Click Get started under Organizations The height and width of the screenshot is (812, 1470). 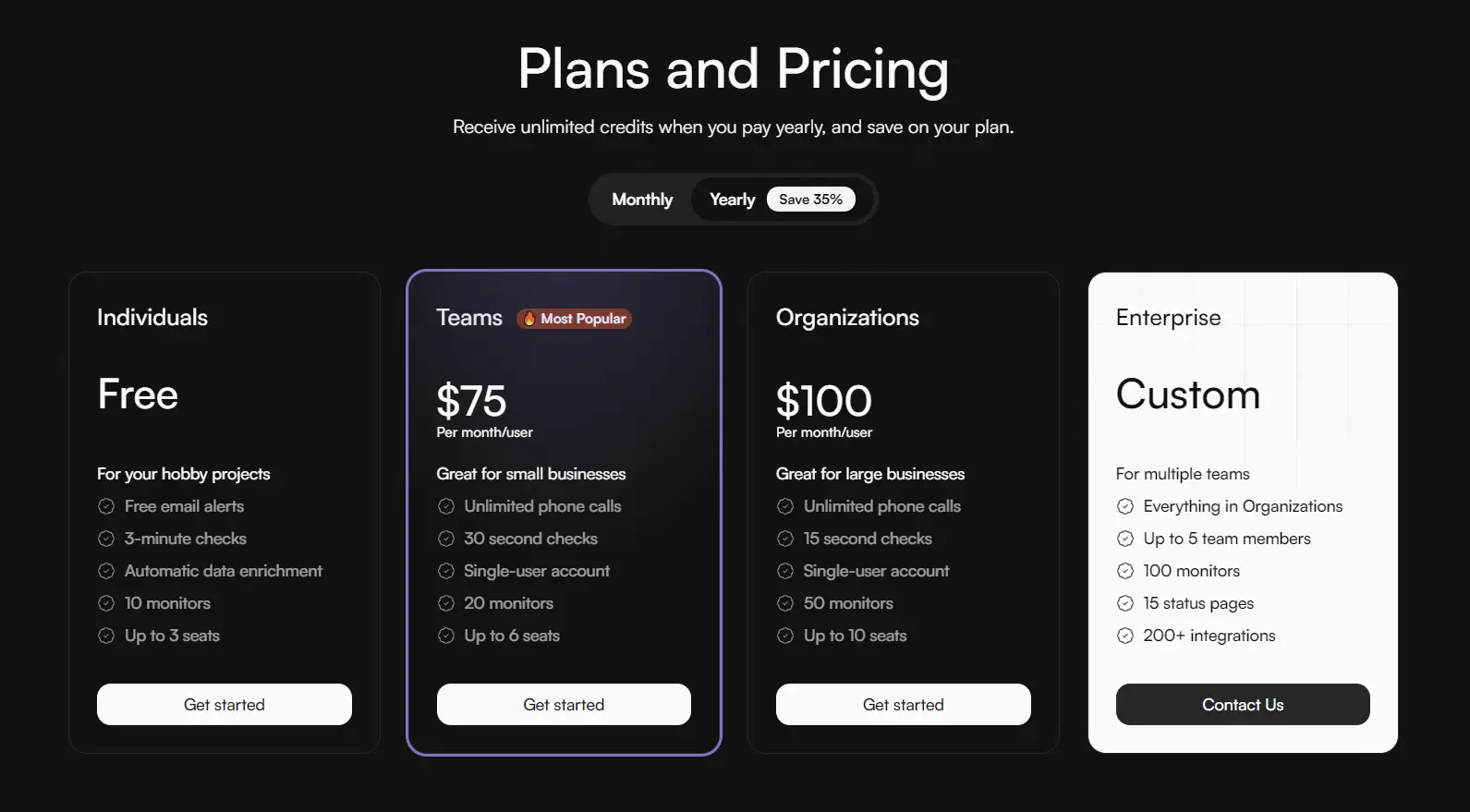pos(903,704)
